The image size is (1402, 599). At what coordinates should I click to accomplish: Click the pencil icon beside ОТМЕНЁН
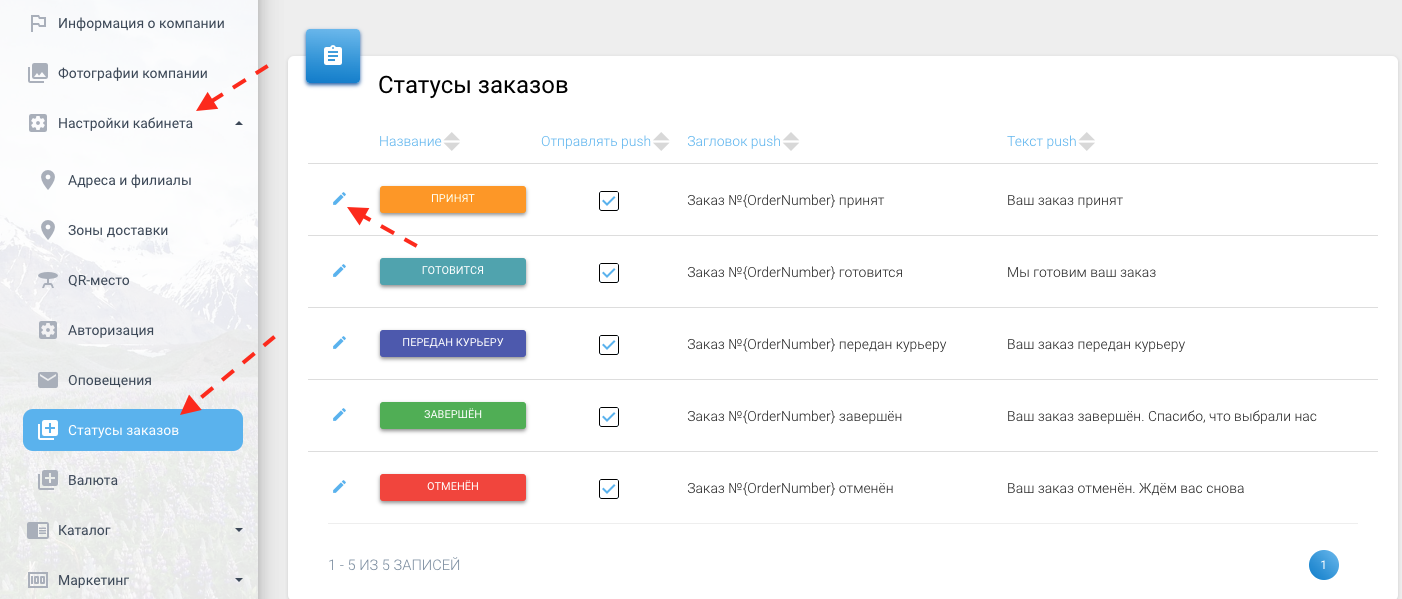tap(339, 487)
